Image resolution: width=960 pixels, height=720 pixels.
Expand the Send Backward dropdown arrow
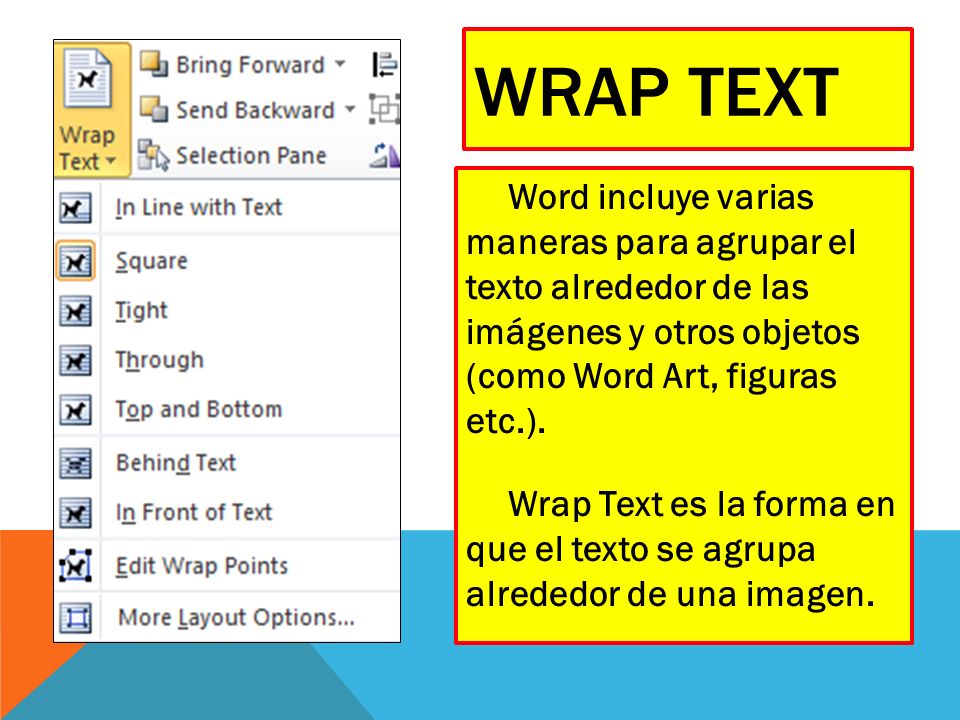[x=350, y=109]
